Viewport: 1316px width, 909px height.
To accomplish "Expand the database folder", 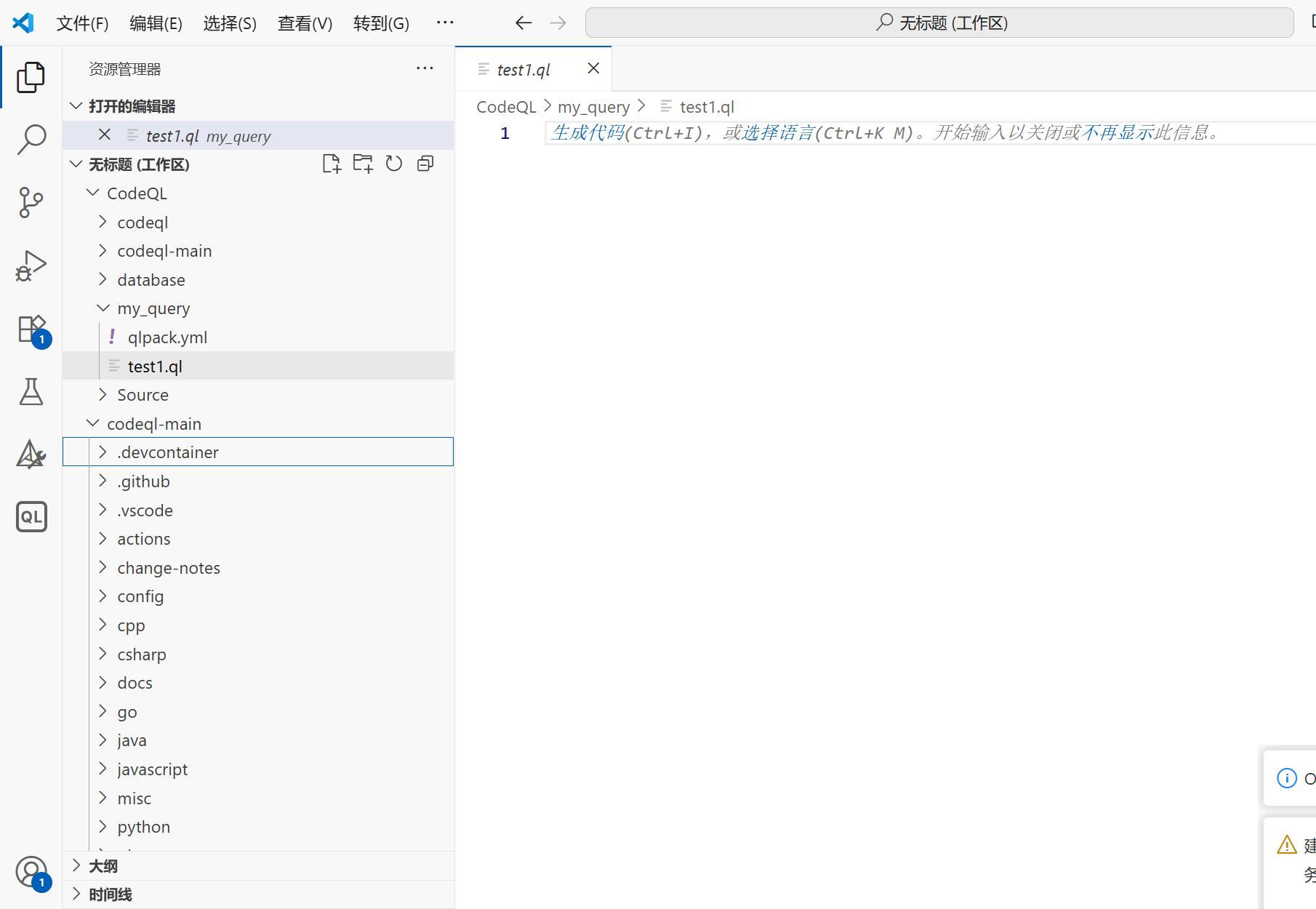I will click(x=151, y=280).
